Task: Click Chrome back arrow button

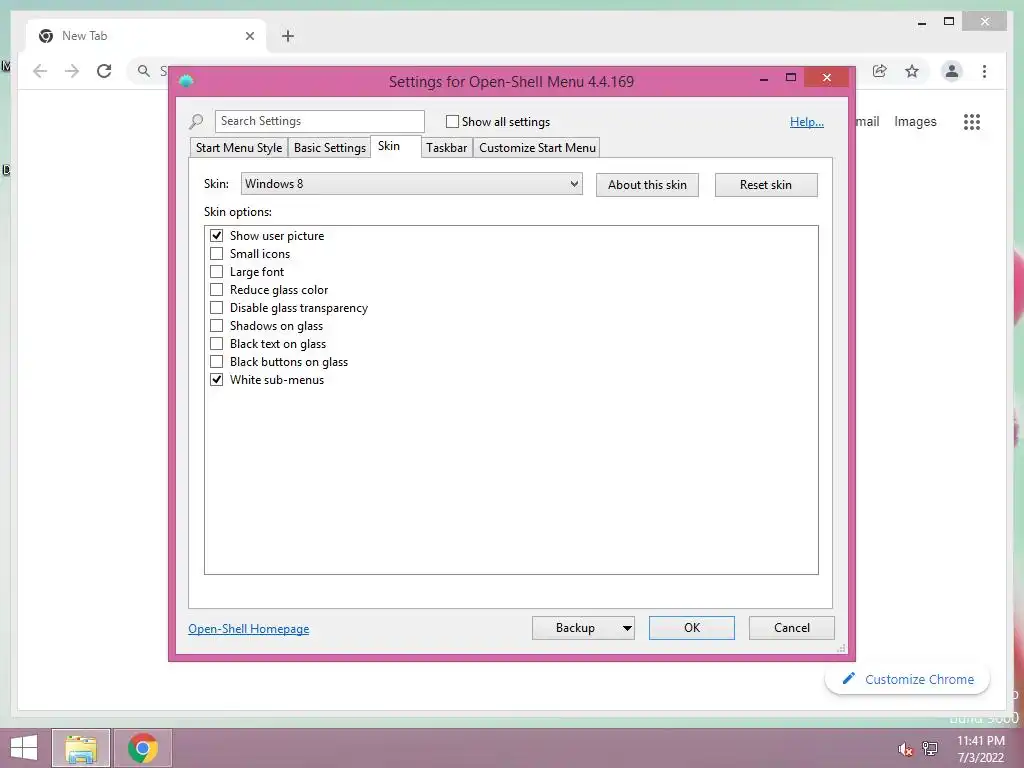Action: click(x=40, y=71)
